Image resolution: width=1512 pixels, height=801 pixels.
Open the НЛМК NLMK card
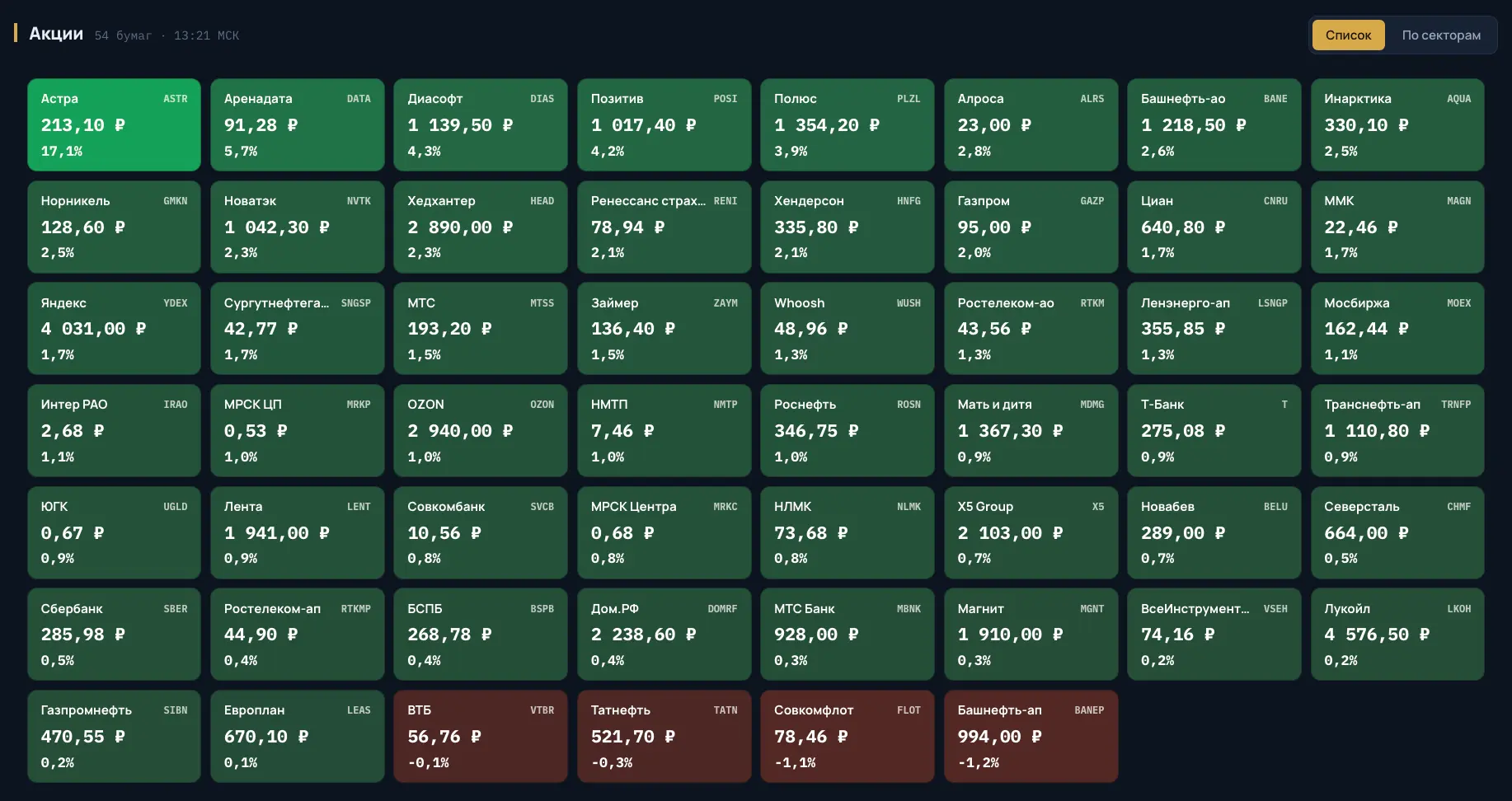click(x=848, y=532)
